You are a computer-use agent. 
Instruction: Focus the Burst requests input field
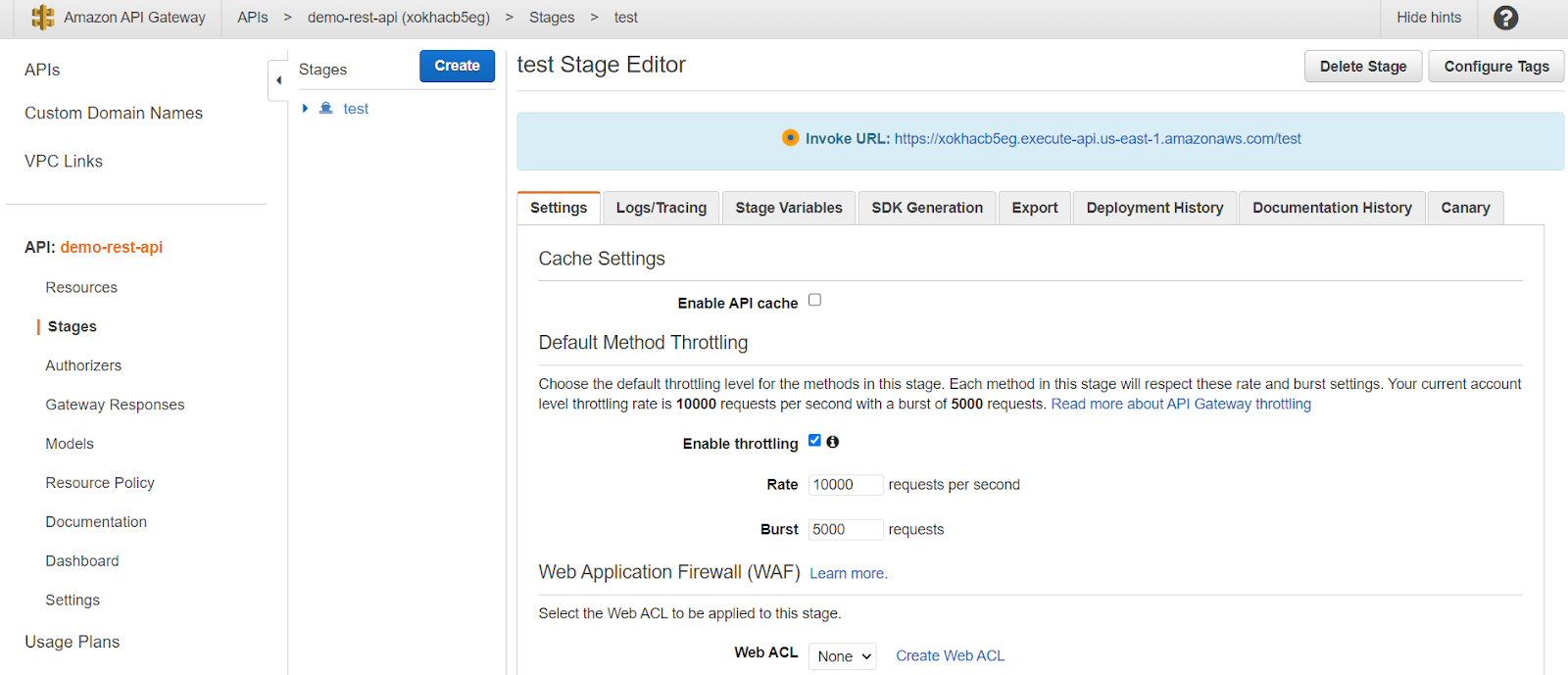[x=845, y=530]
